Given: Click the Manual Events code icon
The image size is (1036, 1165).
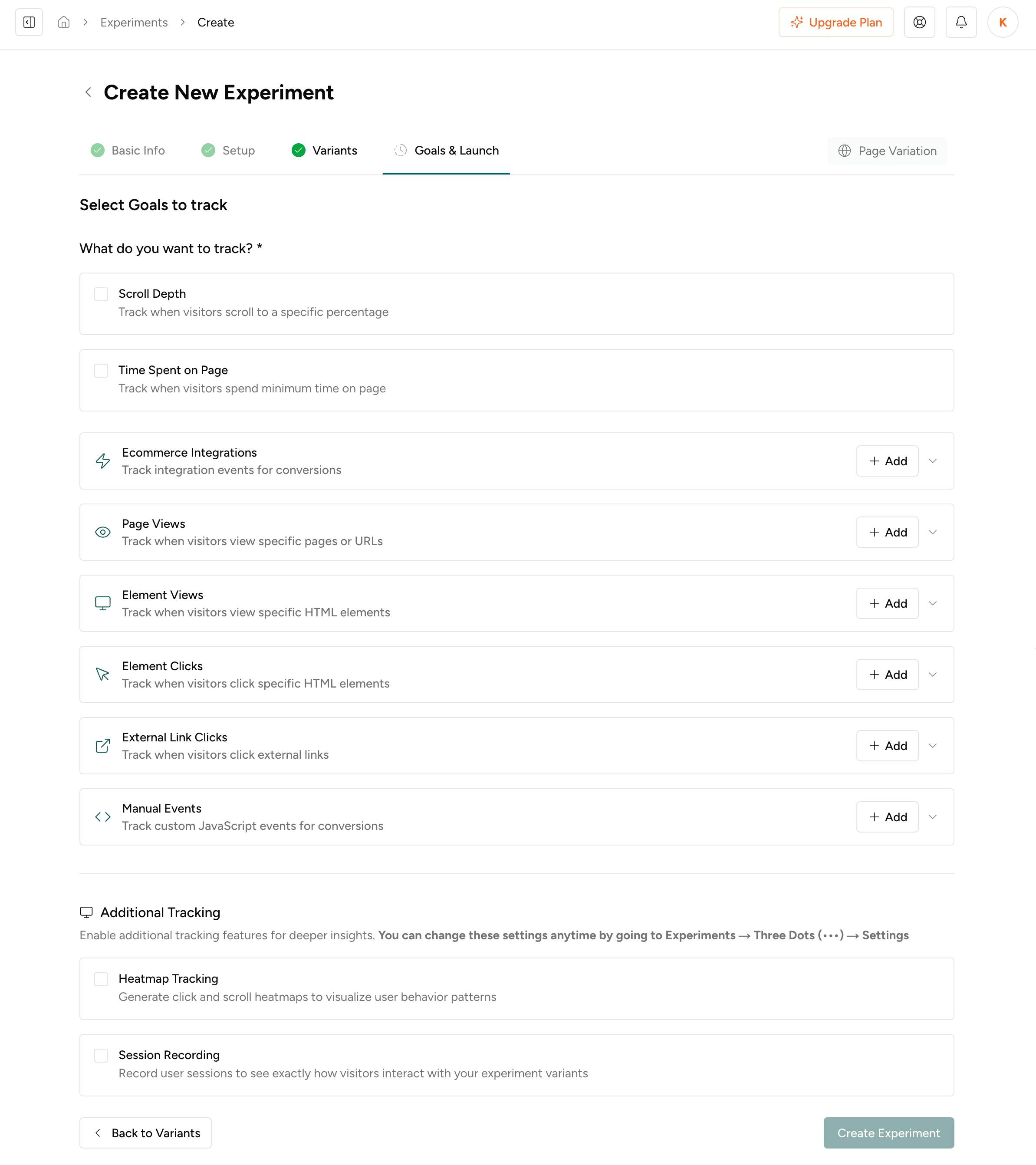Looking at the screenshot, I should pyautogui.click(x=102, y=817).
